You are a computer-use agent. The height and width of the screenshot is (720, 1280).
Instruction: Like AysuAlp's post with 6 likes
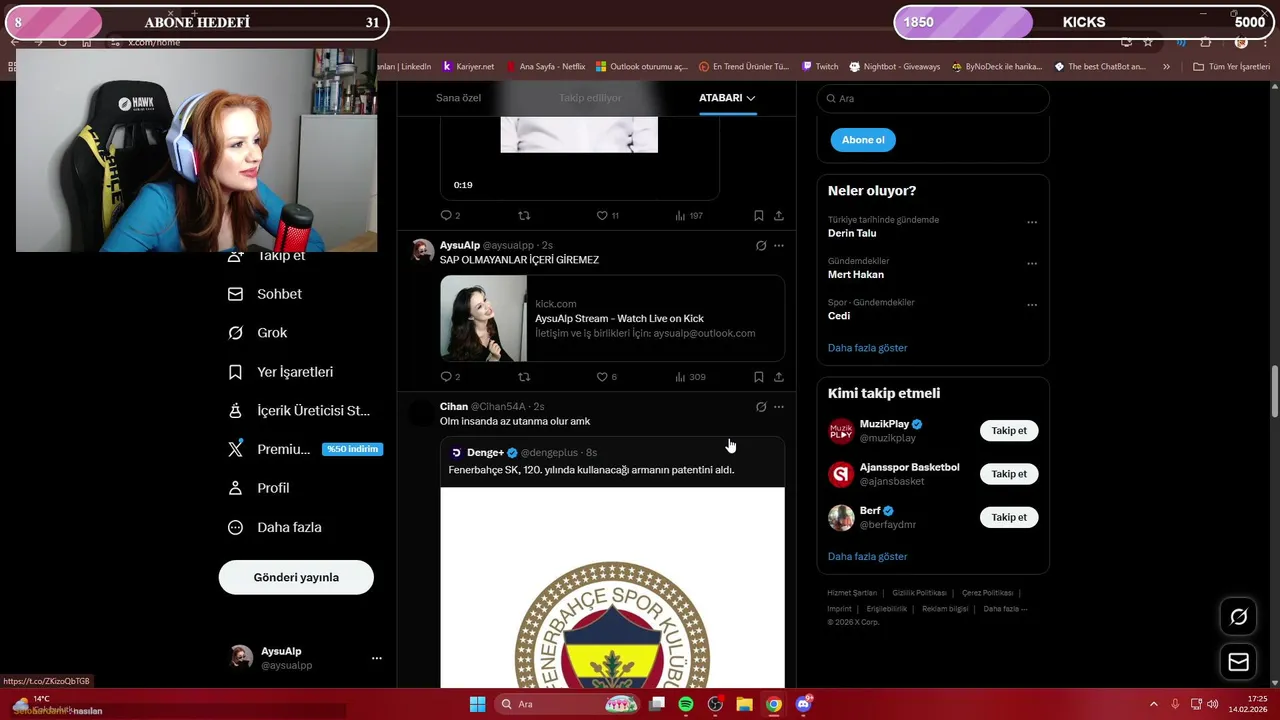point(606,377)
